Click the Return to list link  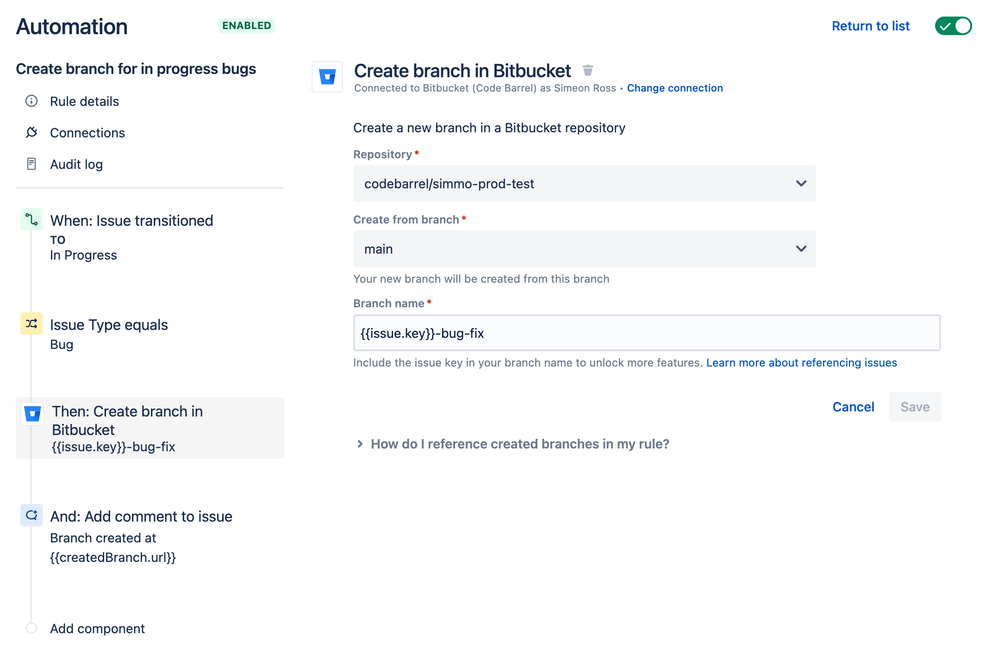tap(870, 25)
